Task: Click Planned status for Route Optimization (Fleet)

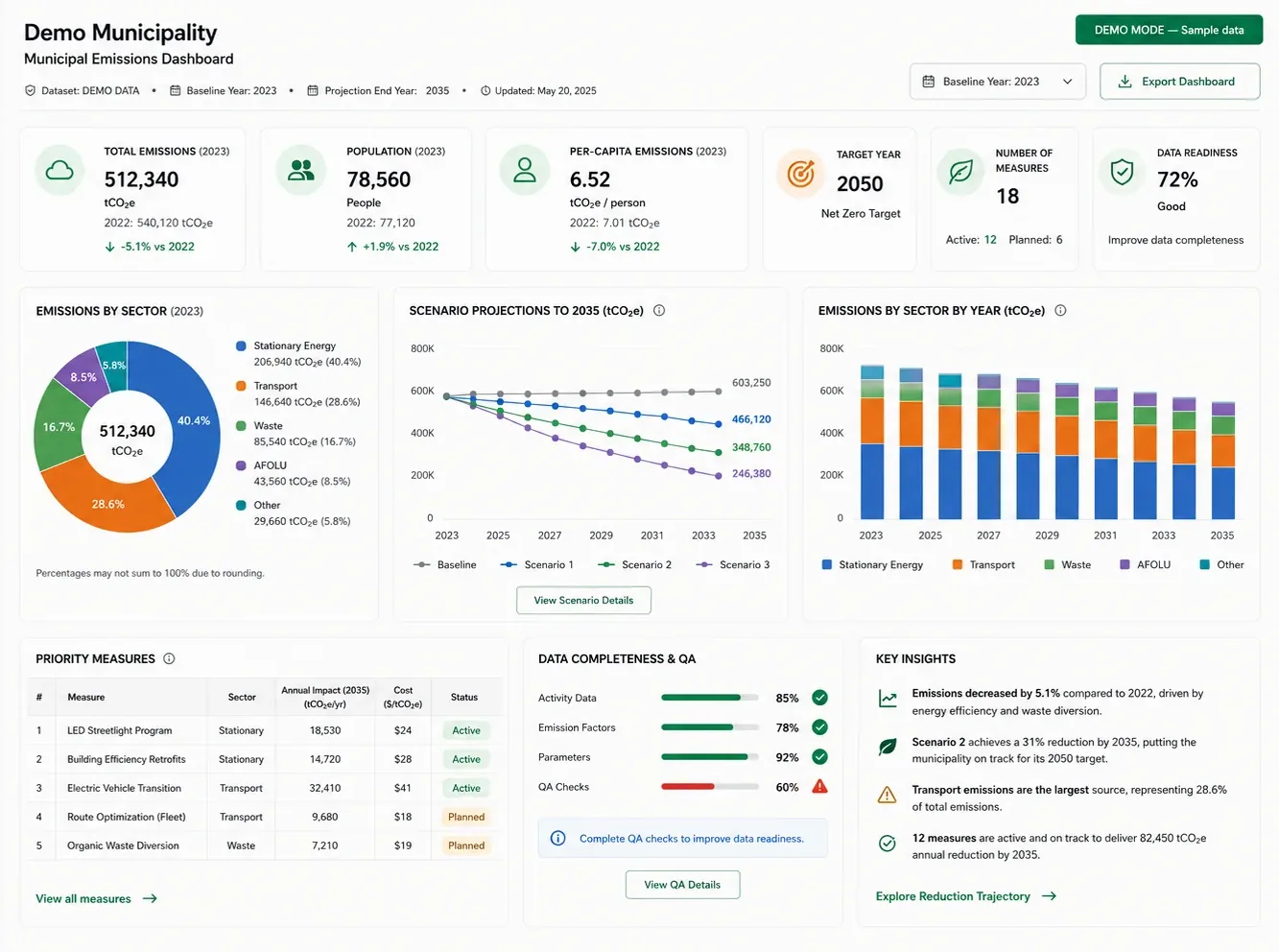Action: (x=466, y=817)
